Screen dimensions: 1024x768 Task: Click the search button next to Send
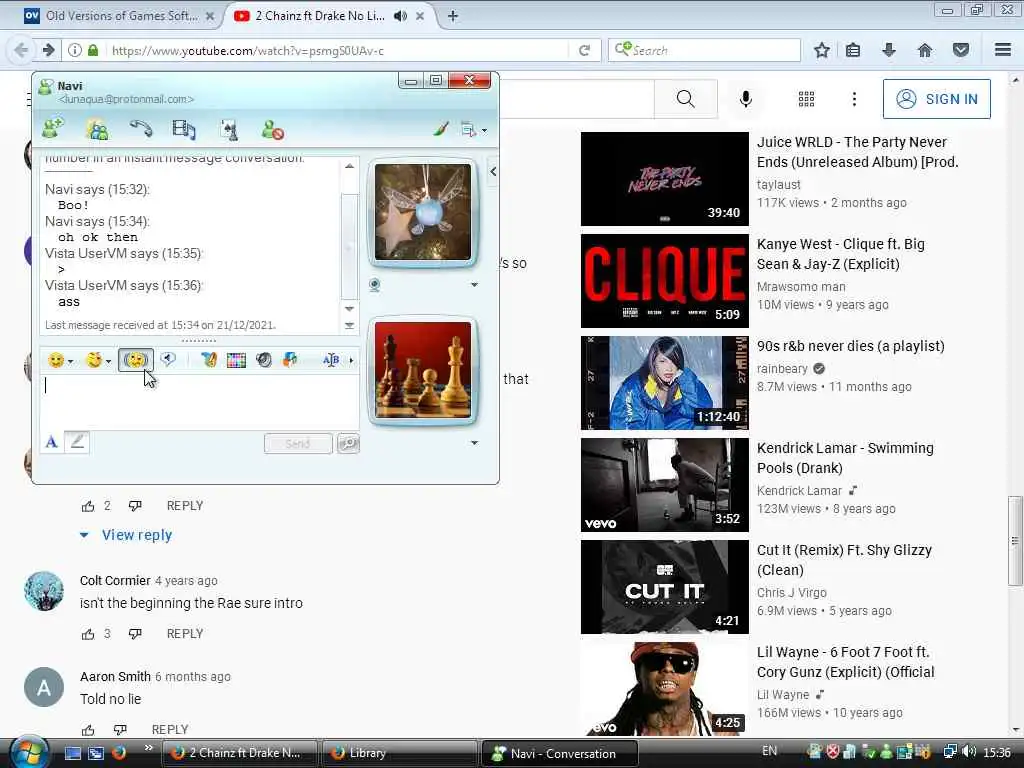pyautogui.click(x=348, y=443)
